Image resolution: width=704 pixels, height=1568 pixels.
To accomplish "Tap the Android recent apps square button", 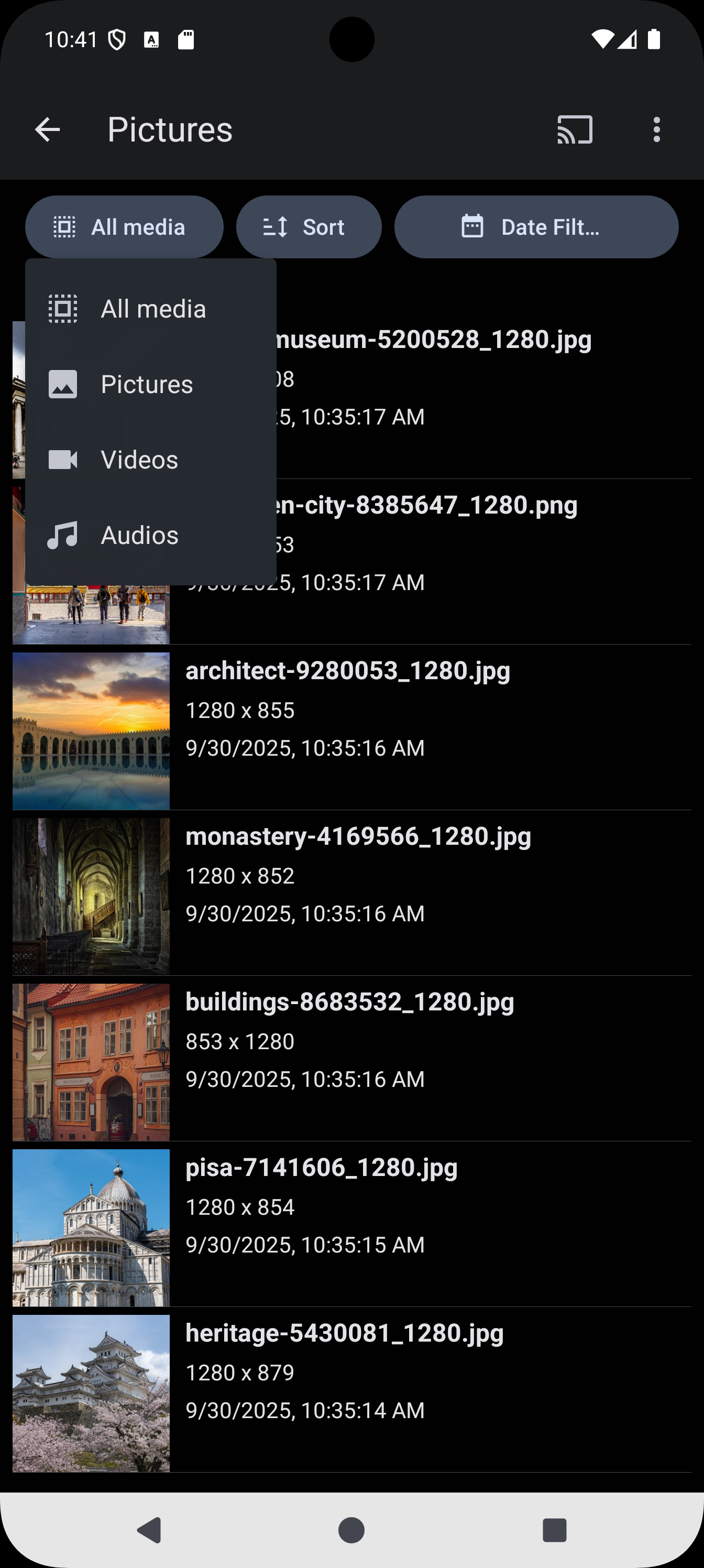I will [x=554, y=1530].
